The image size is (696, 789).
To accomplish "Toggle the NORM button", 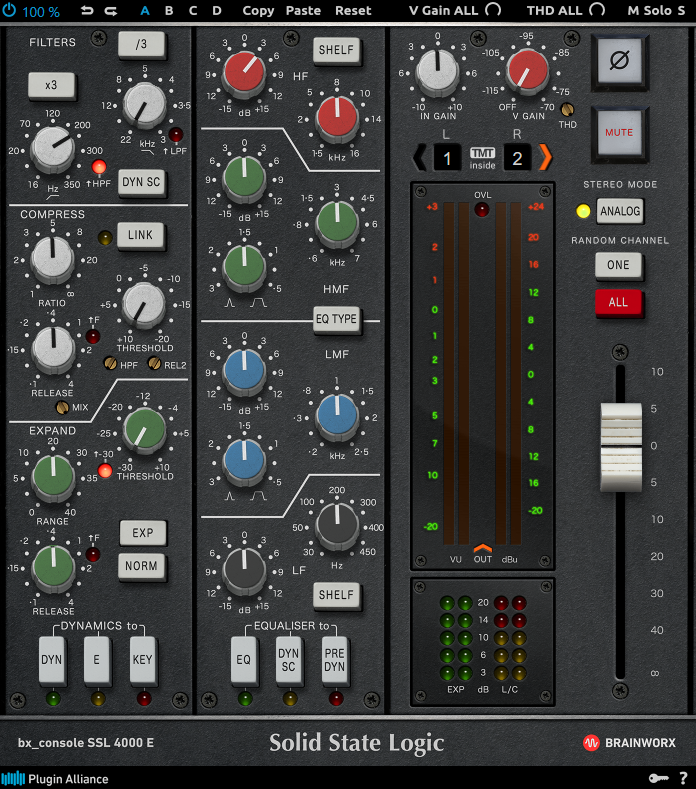I will 141,566.
